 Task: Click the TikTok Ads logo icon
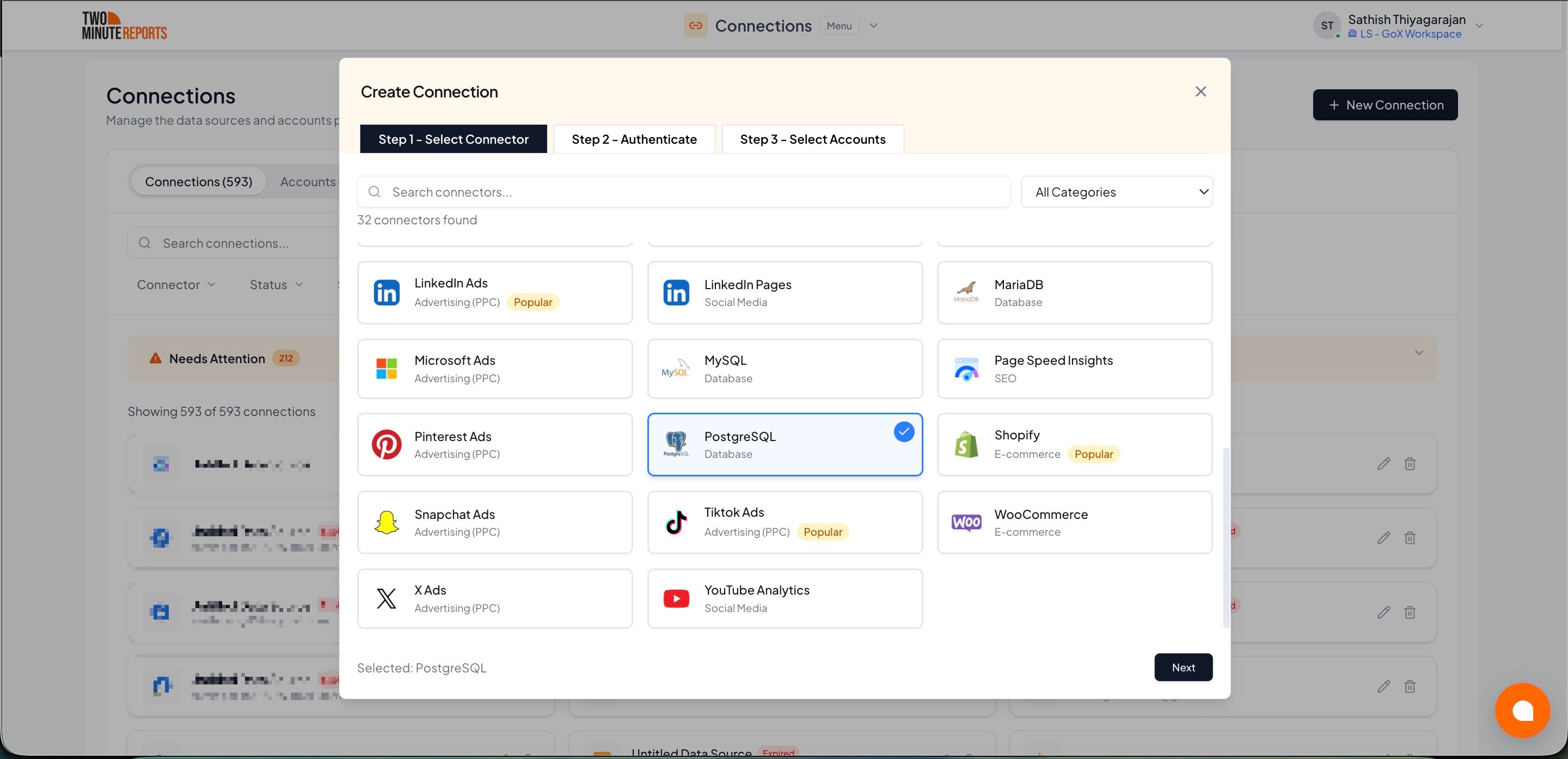(x=676, y=522)
